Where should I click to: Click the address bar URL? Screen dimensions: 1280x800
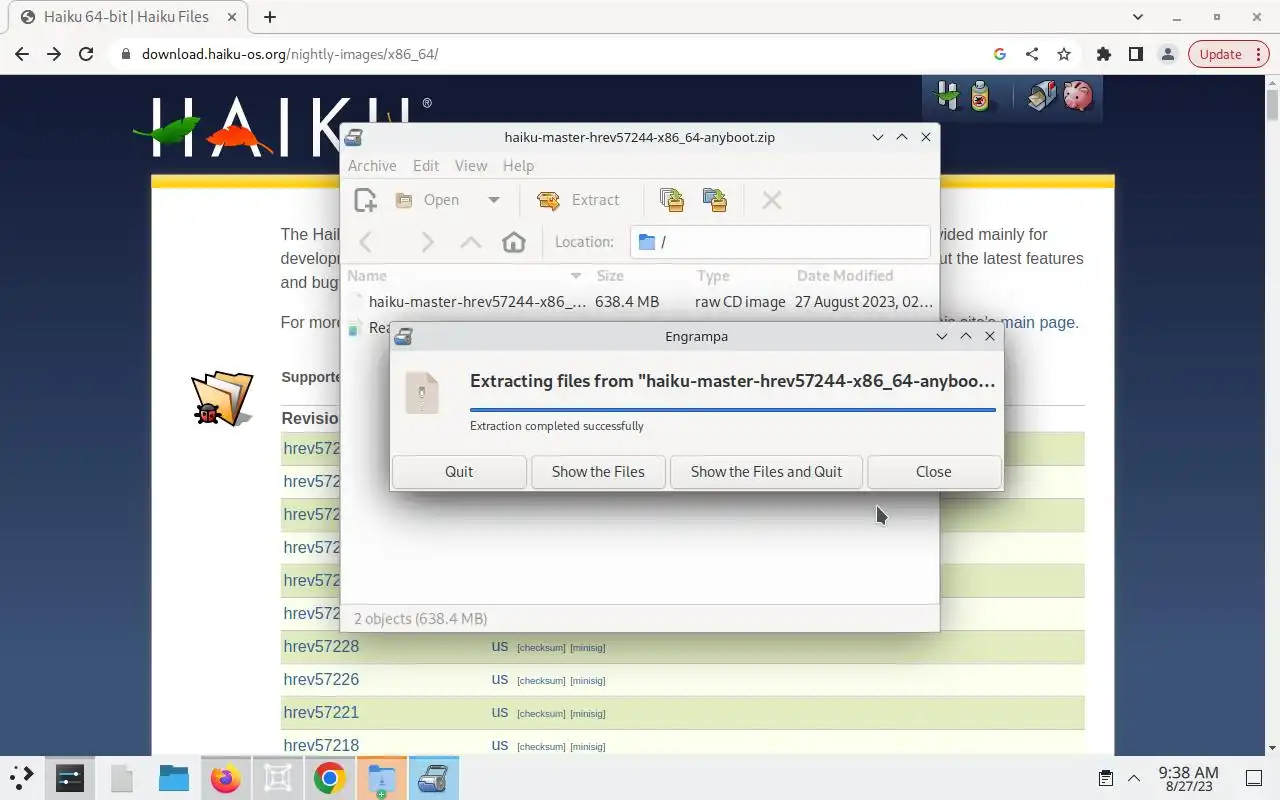[x=290, y=54]
